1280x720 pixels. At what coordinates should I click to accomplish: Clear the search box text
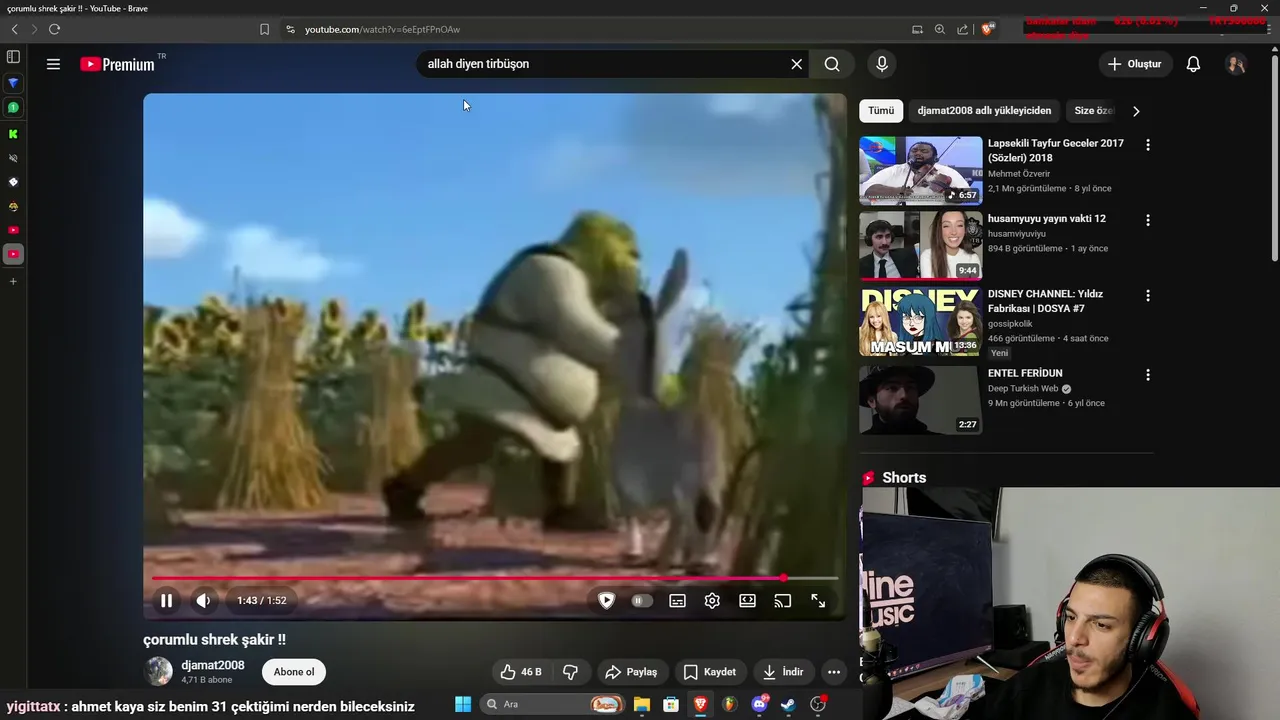click(796, 64)
